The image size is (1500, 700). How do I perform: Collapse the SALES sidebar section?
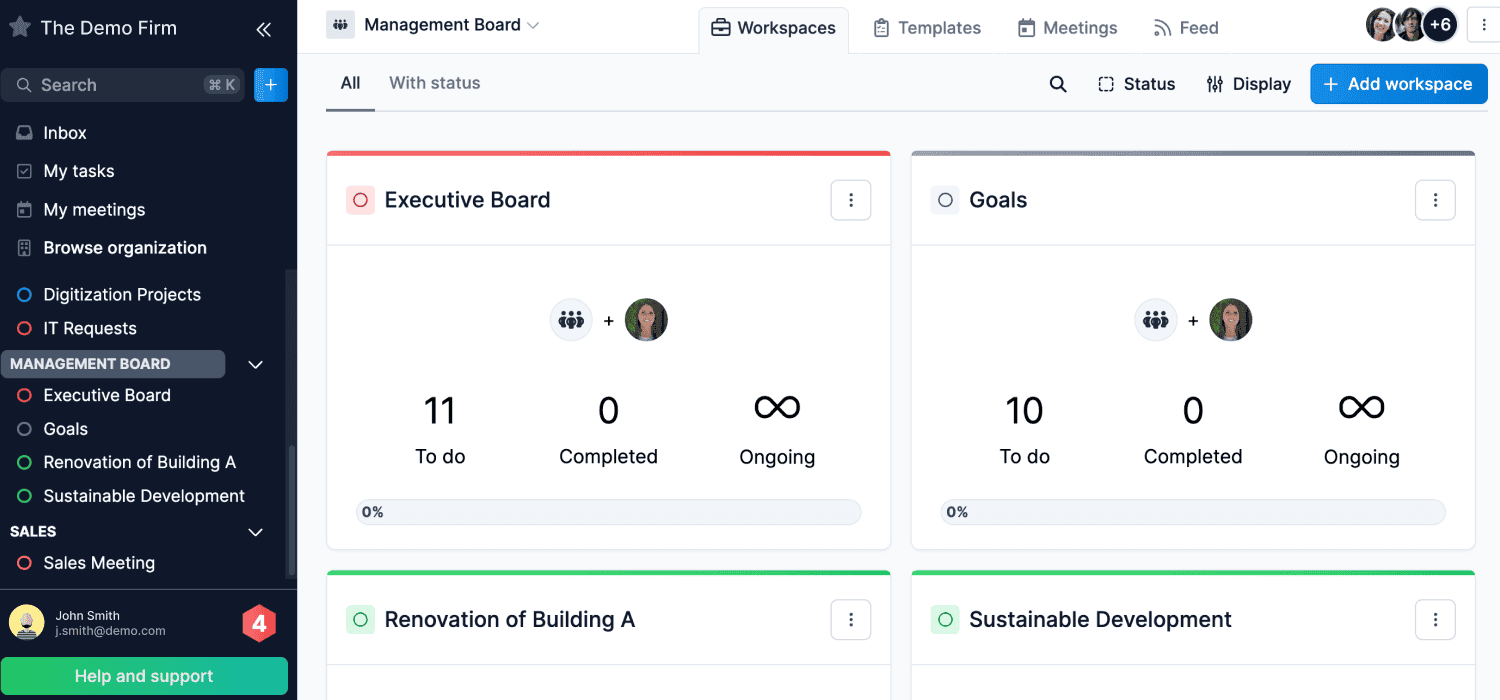(x=255, y=532)
